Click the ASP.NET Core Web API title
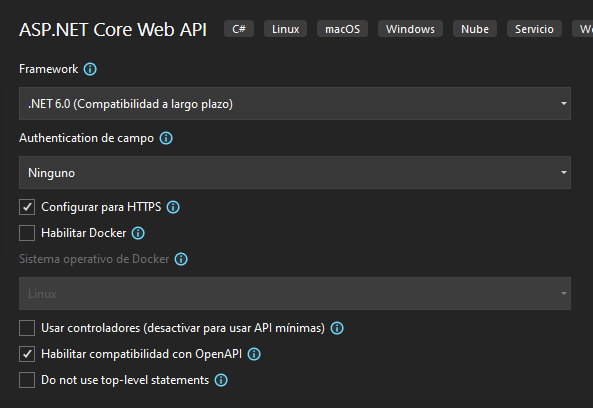593x408 pixels. point(113,29)
